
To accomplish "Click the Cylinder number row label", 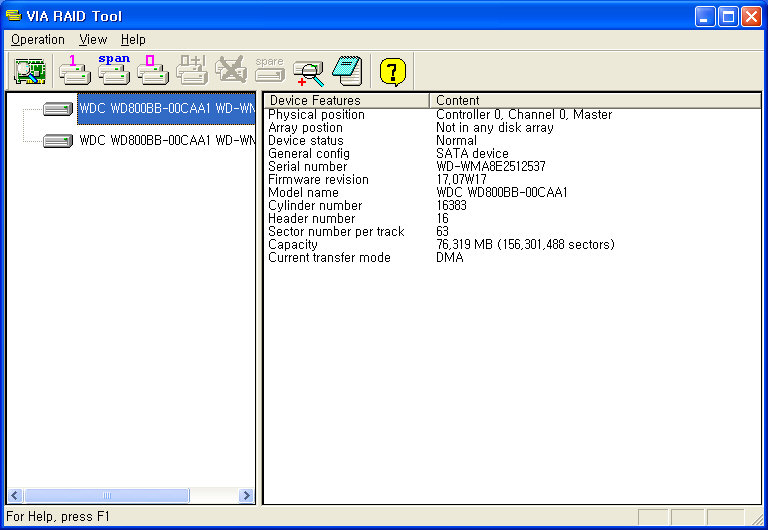I will (315, 206).
